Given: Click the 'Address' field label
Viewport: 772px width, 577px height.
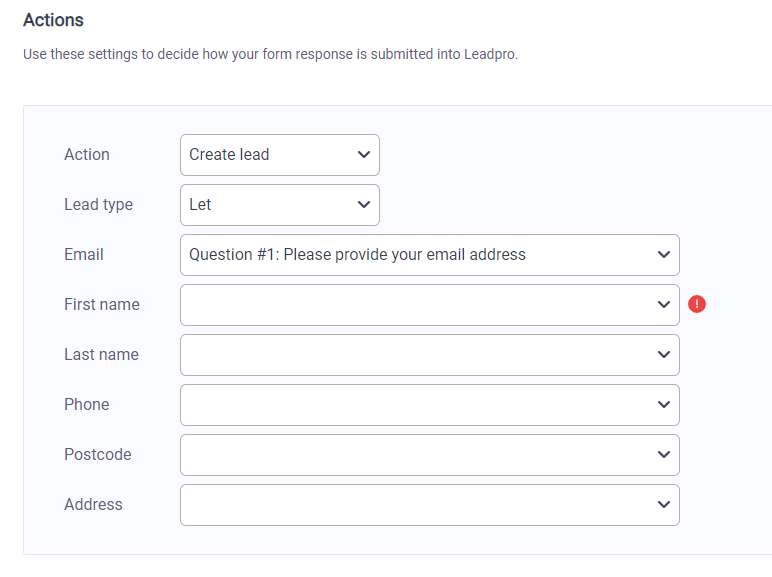Looking at the screenshot, I should point(93,505).
